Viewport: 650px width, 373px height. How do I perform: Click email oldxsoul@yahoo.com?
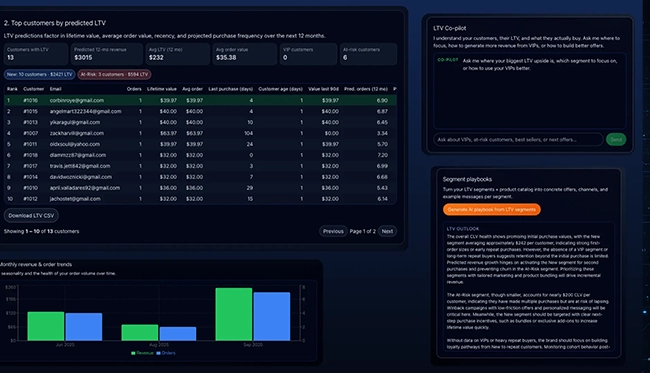coord(75,144)
